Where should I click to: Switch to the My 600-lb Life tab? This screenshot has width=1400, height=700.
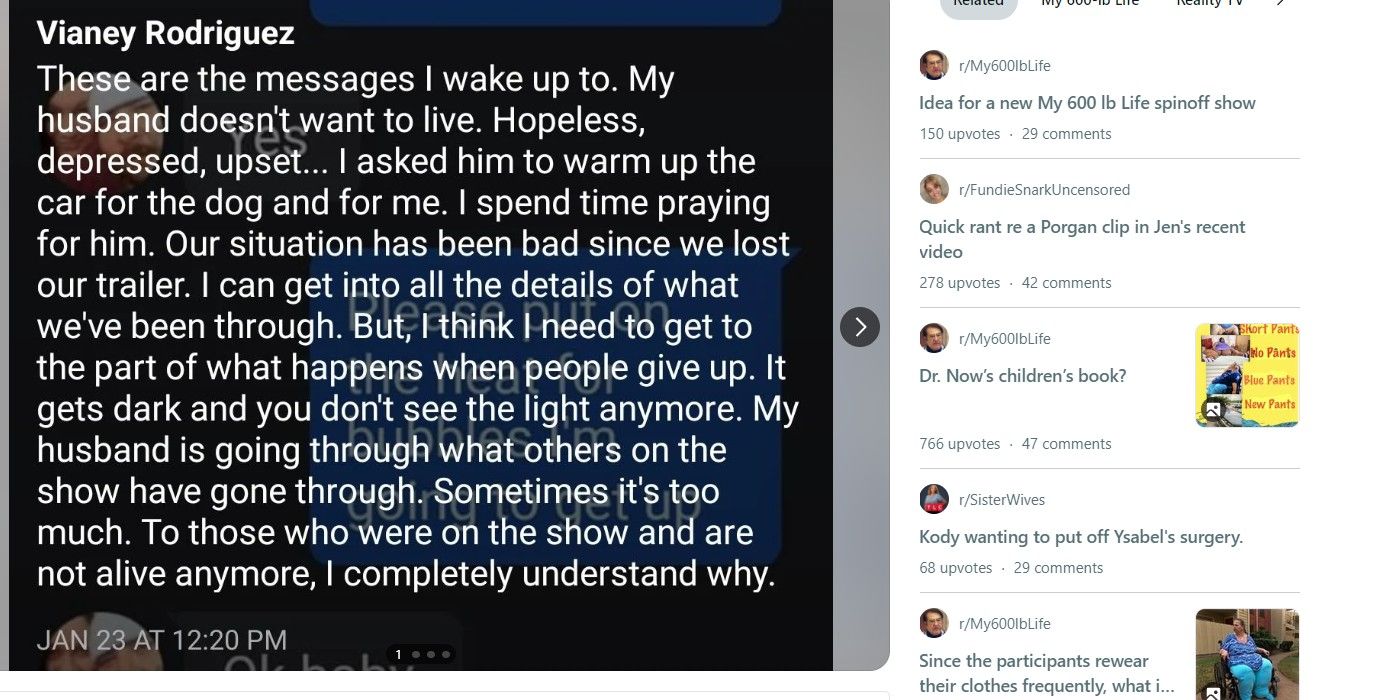1090,3
